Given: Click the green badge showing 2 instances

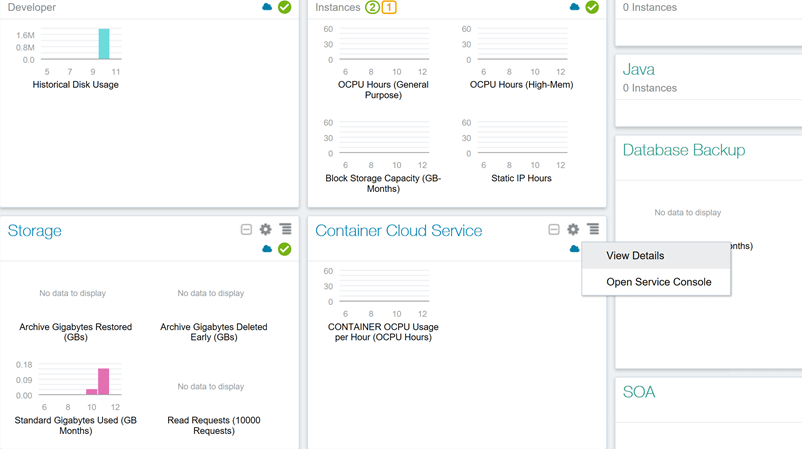Looking at the screenshot, I should pyautogui.click(x=372, y=7).
